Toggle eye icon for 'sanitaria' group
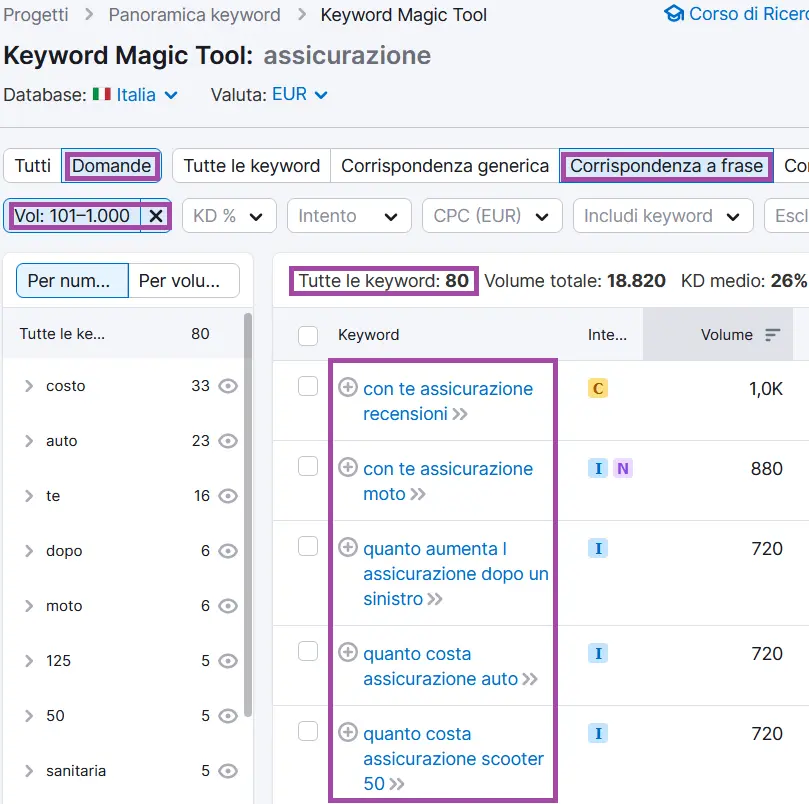Image resolution: width=809 pixels, height=804 pixels. 228,771
